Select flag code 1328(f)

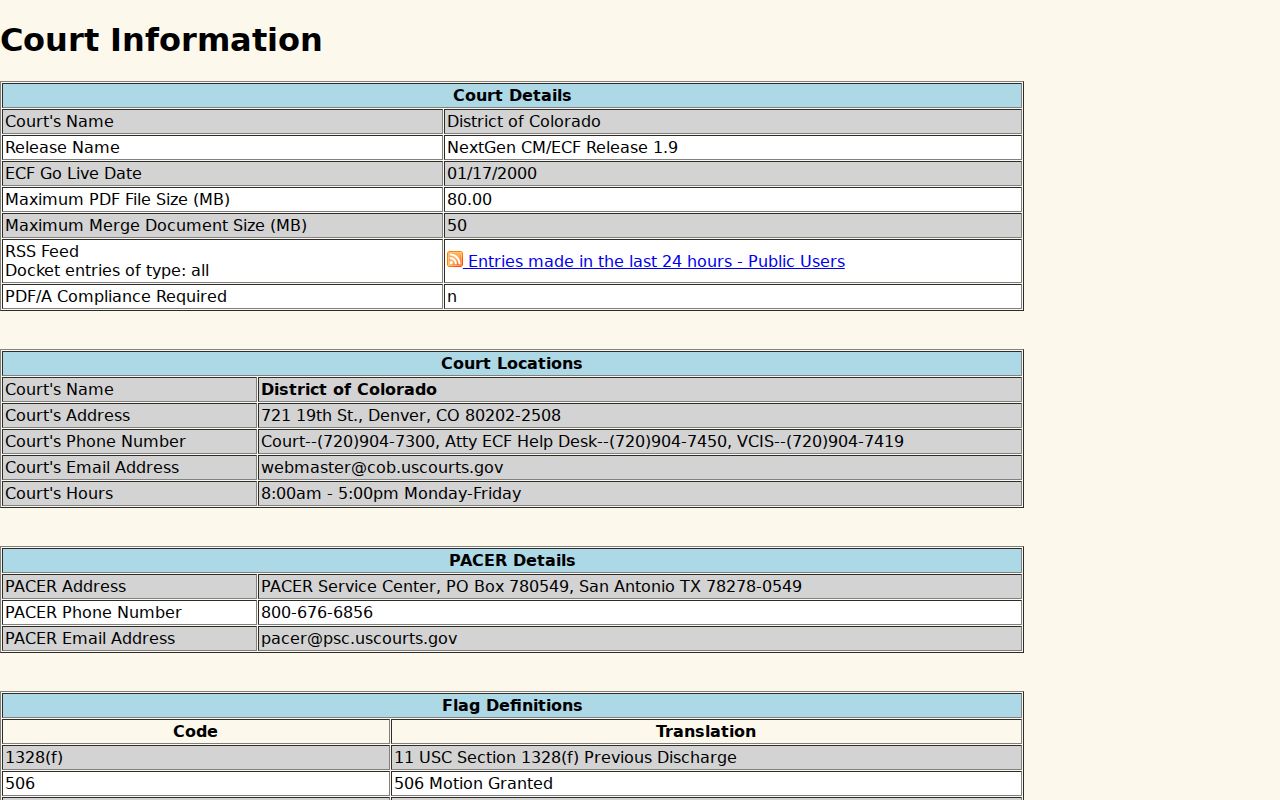click(x=34, y=758)
